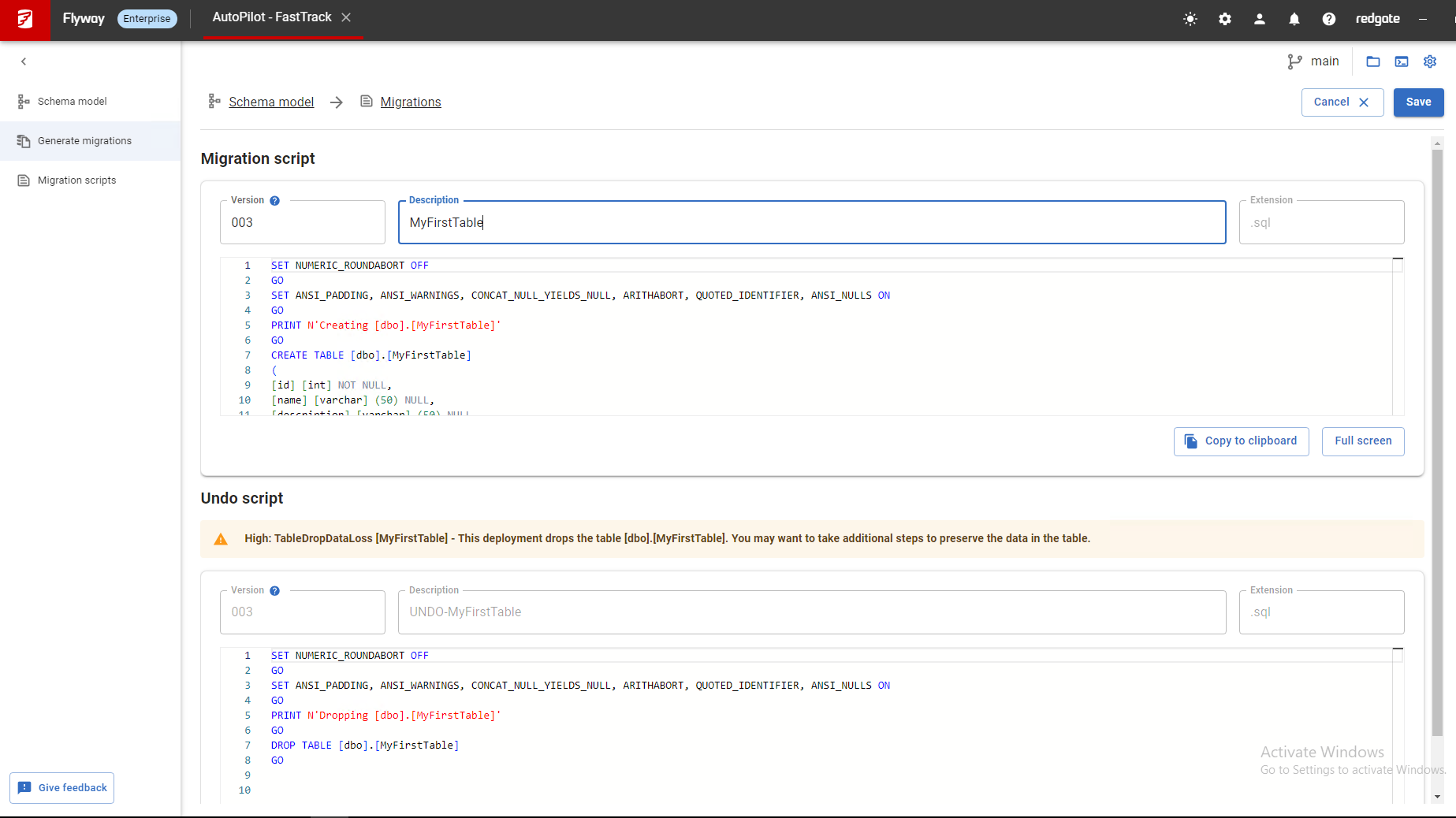Select Generate migrations in the sidebar
This screenshot has height=818, width=1456.
tap(84, 140)
